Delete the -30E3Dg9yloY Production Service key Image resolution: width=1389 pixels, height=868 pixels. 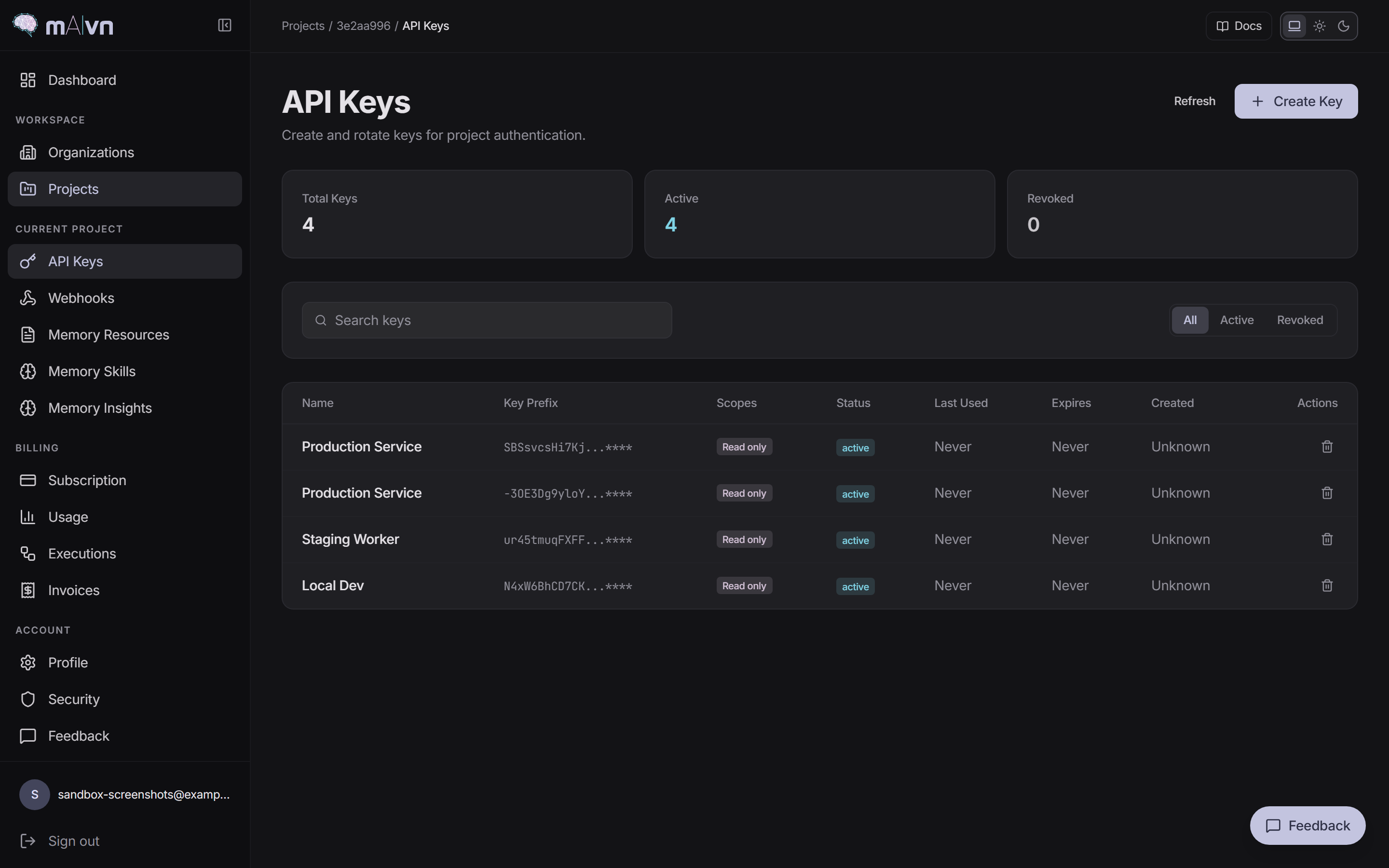click(x=1327, y=493)
